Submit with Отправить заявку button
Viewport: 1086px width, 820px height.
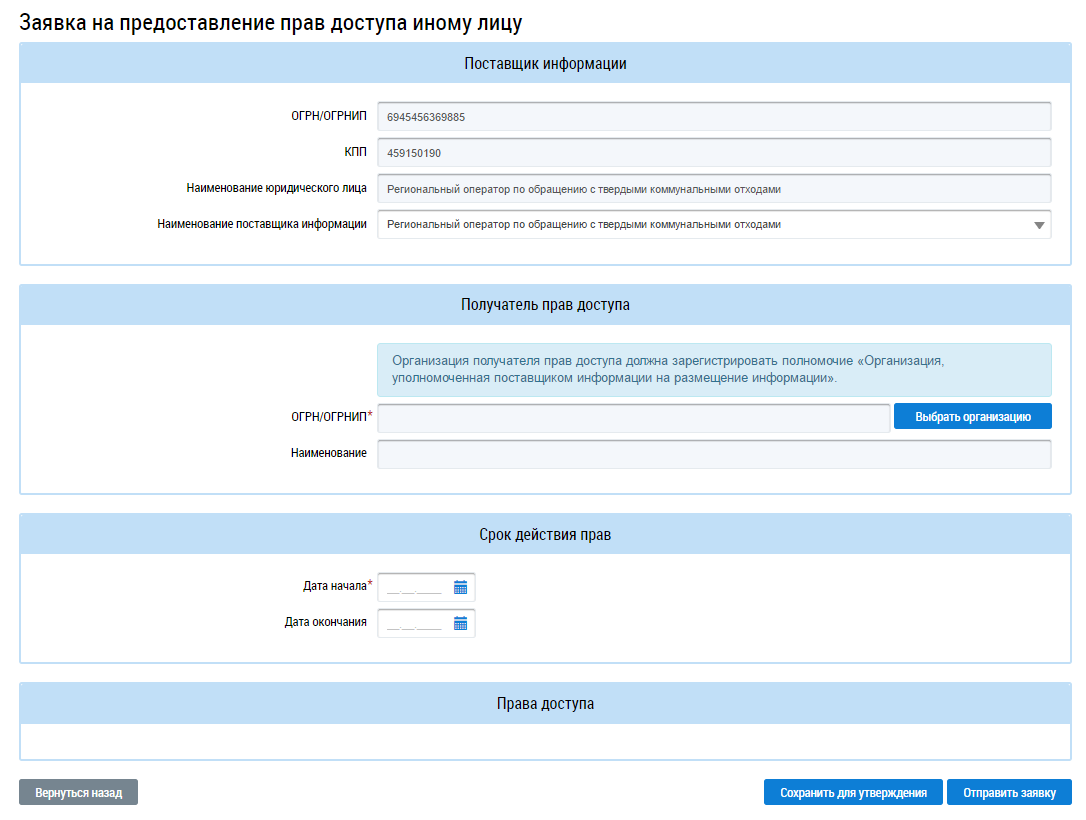coord(1008,793)
